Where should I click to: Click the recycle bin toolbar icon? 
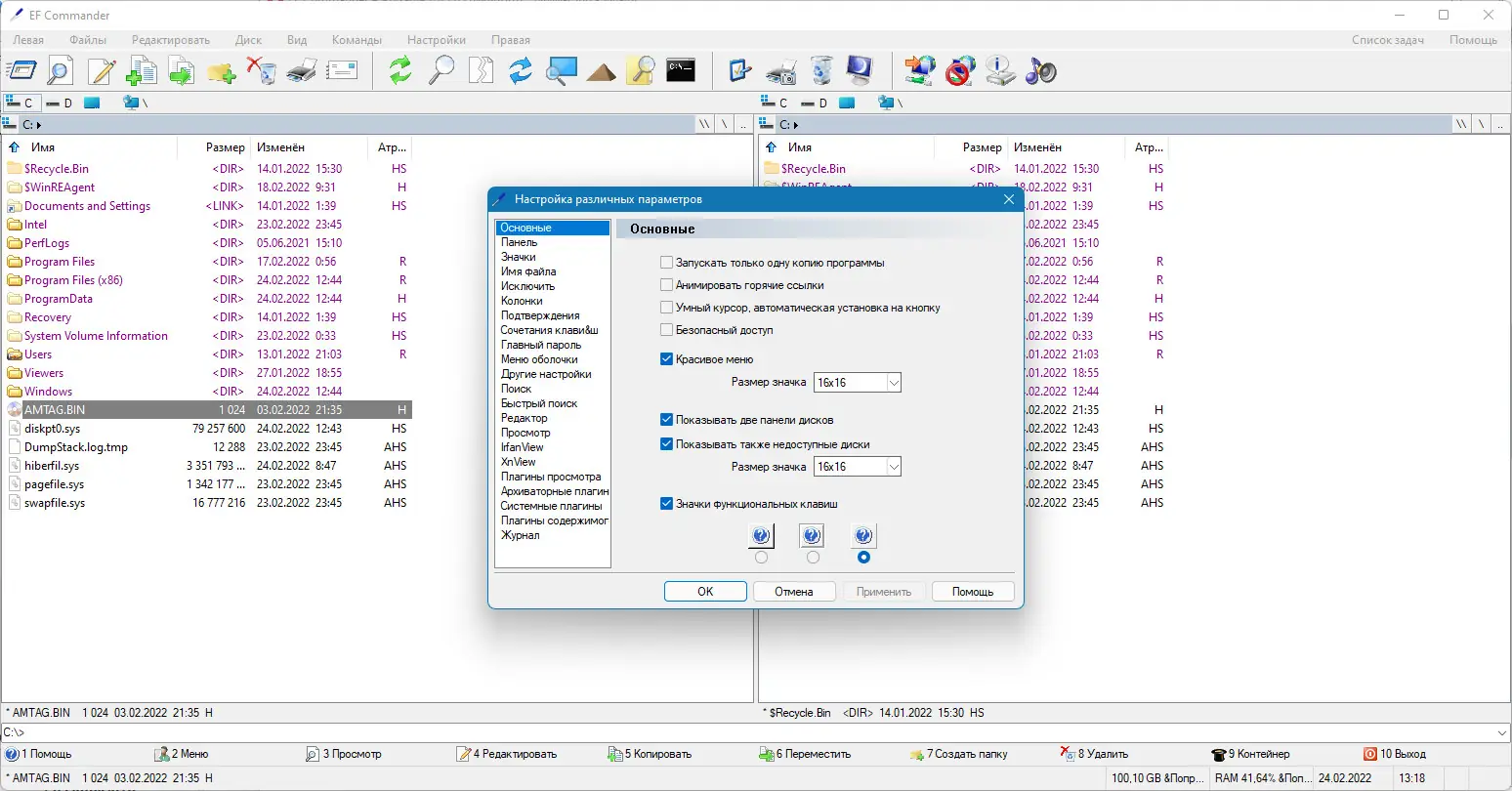[821, 70]
